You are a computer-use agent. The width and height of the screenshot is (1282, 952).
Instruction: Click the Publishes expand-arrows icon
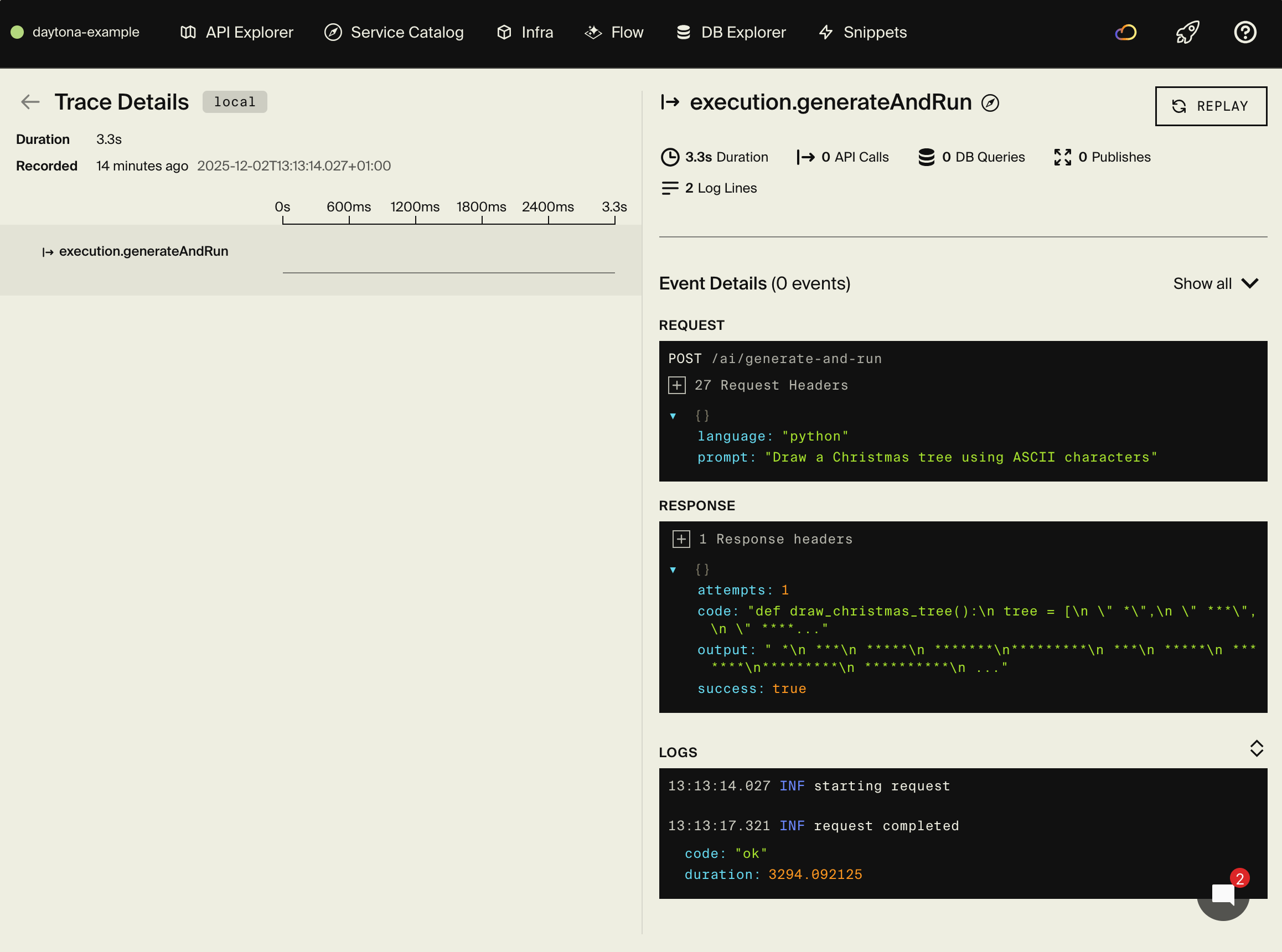[x=1062, y=157]
